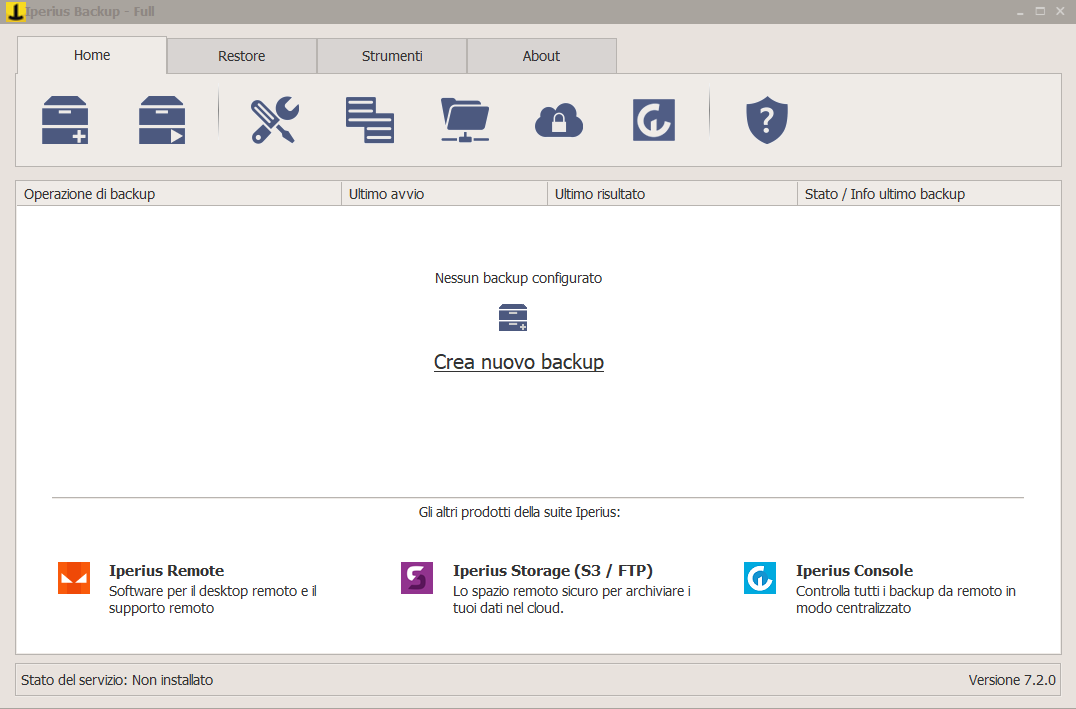
Task: Click the Iperius app icon in title bar
Action: pos(15,12)
